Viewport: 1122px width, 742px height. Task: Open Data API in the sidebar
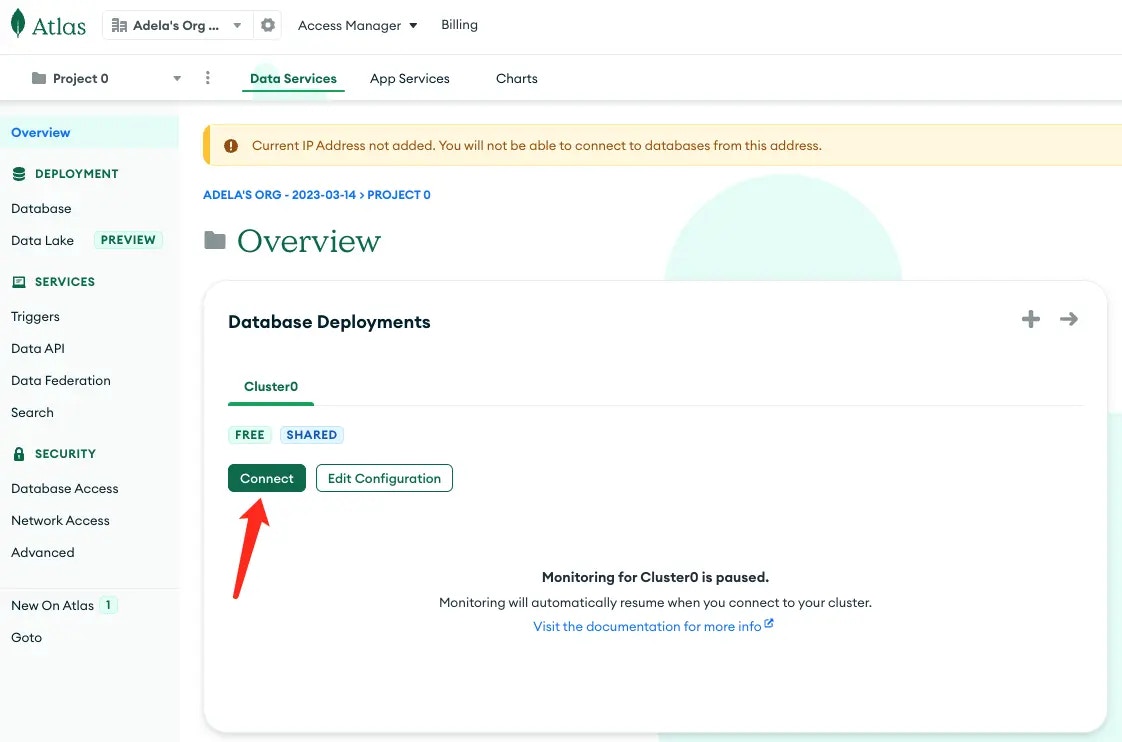click(38, 348)
